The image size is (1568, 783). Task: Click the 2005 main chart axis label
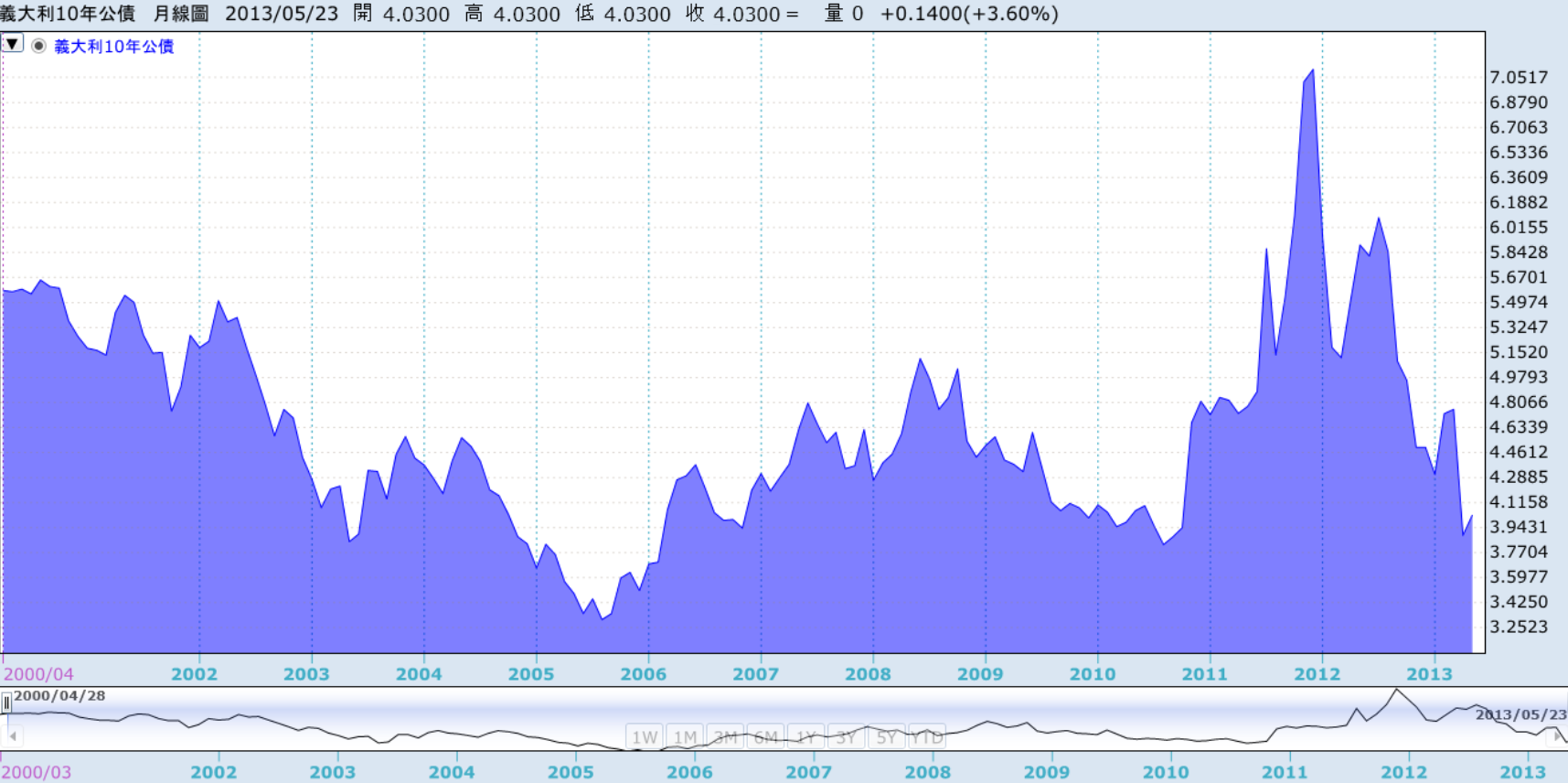(x=531, y=674)
